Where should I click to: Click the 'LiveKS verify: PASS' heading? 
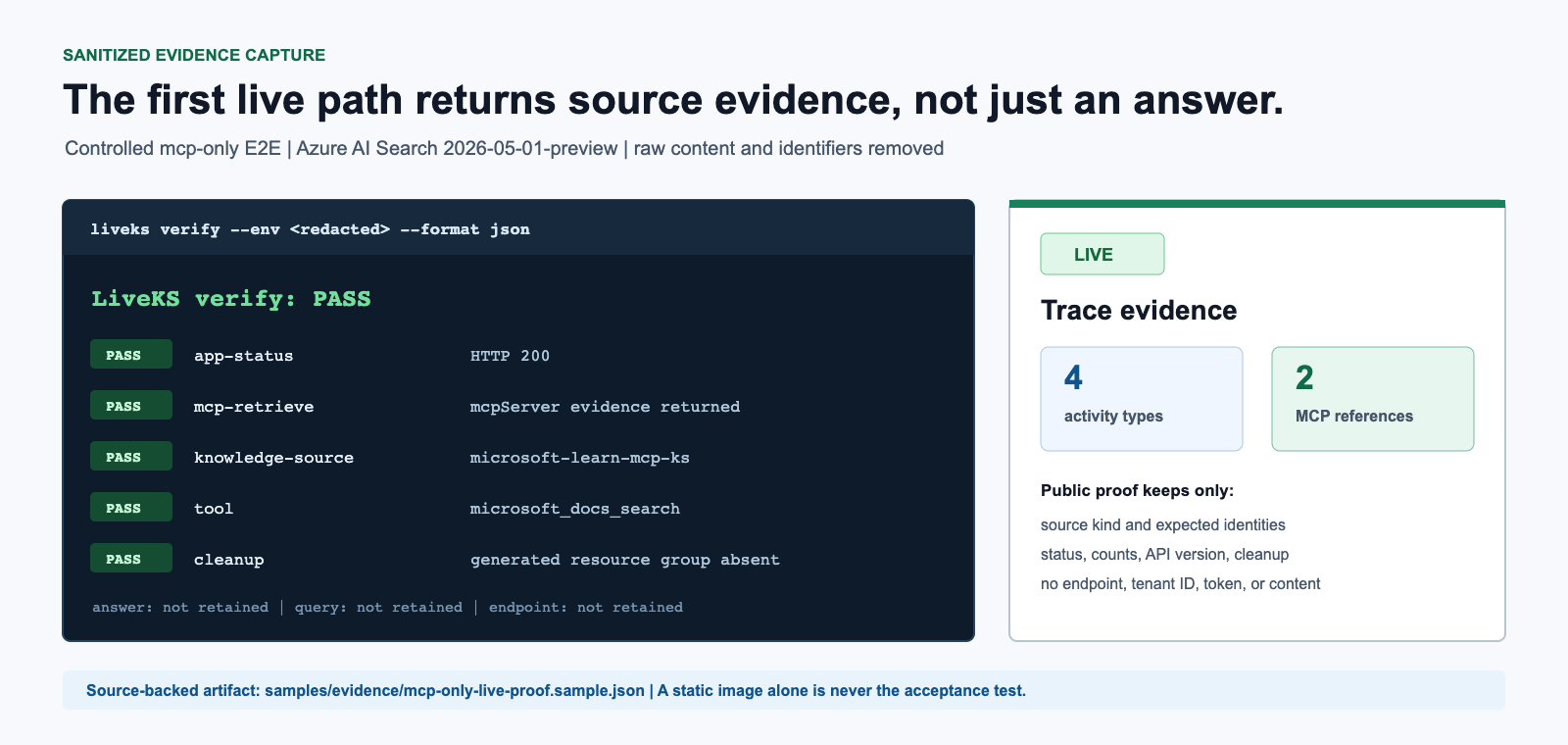coord(231,299)
